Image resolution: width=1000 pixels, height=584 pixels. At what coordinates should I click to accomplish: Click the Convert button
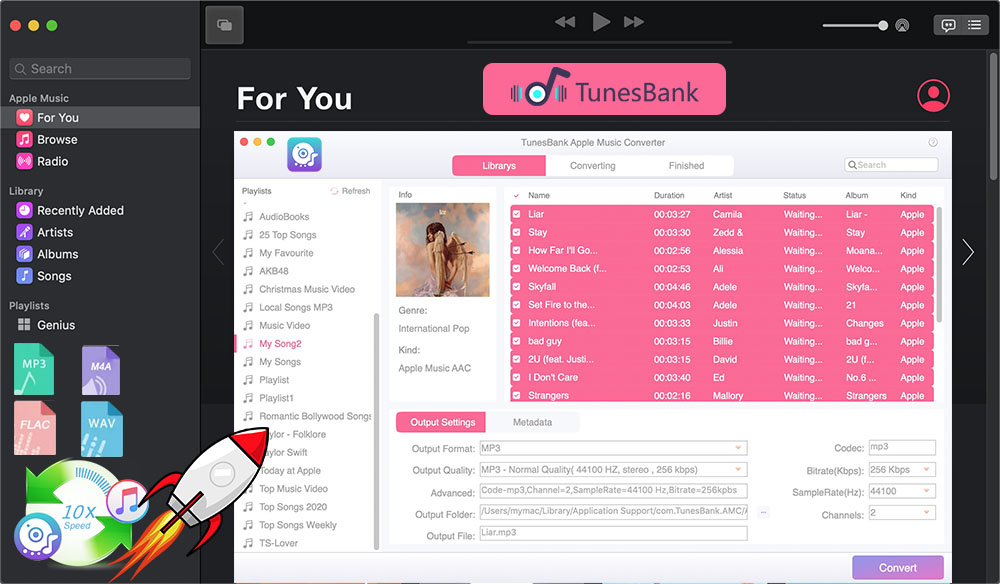(897, 567)
